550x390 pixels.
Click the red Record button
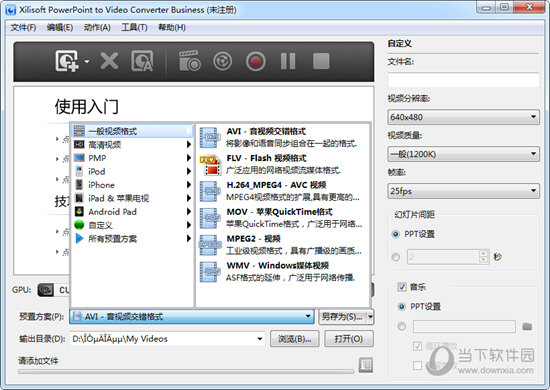pos(255,61)
